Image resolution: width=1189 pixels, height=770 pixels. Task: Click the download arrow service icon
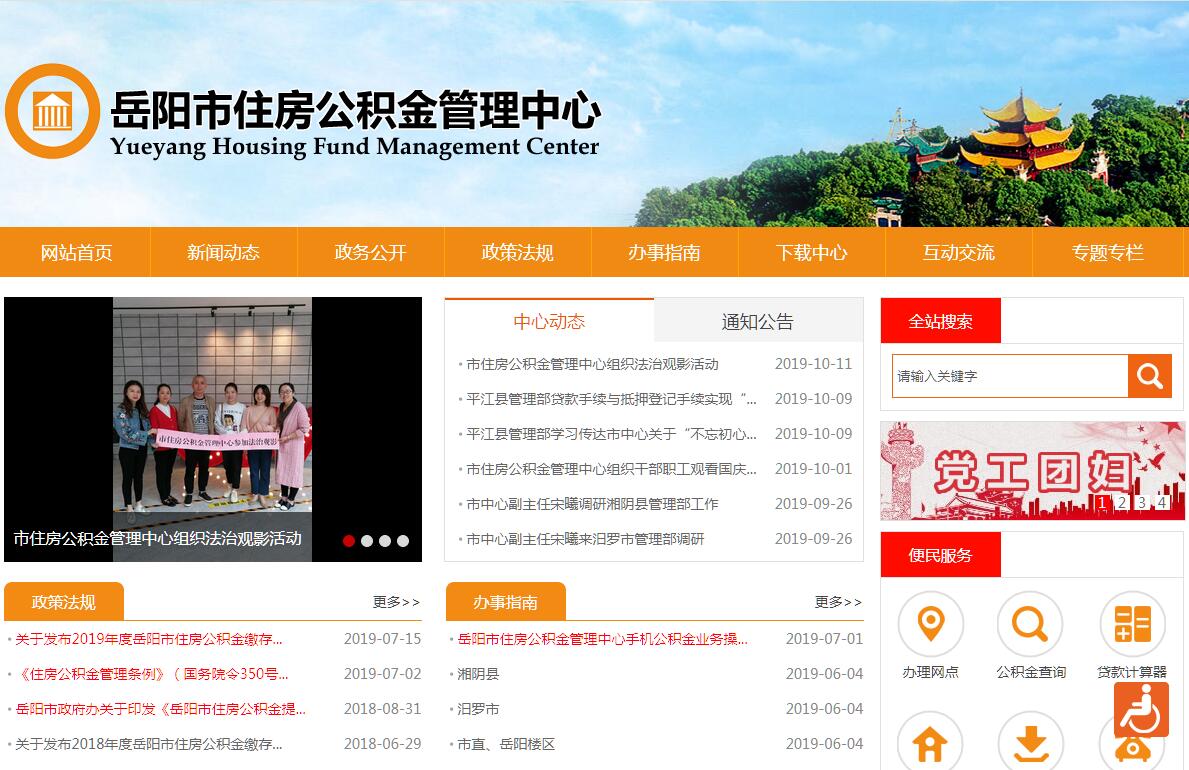(x=1030, y=743)
